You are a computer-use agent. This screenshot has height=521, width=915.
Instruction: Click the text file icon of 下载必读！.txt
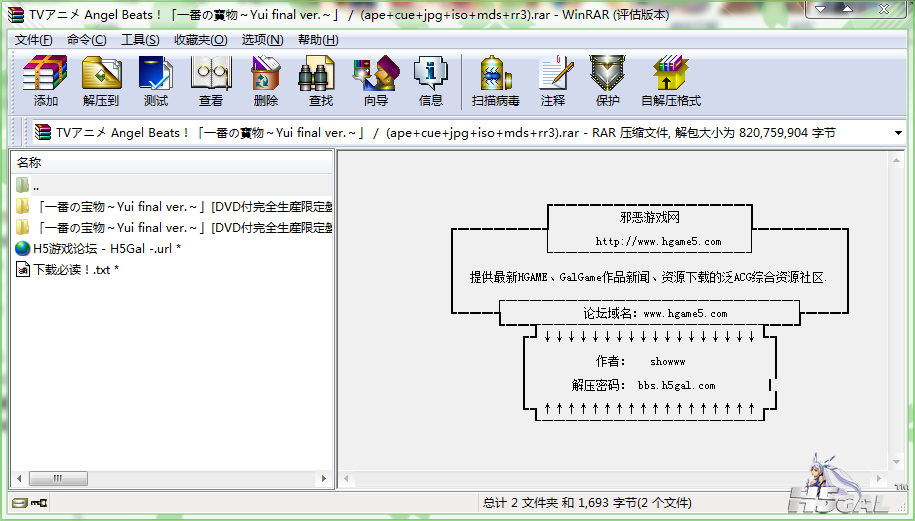[x=23, y=270]
